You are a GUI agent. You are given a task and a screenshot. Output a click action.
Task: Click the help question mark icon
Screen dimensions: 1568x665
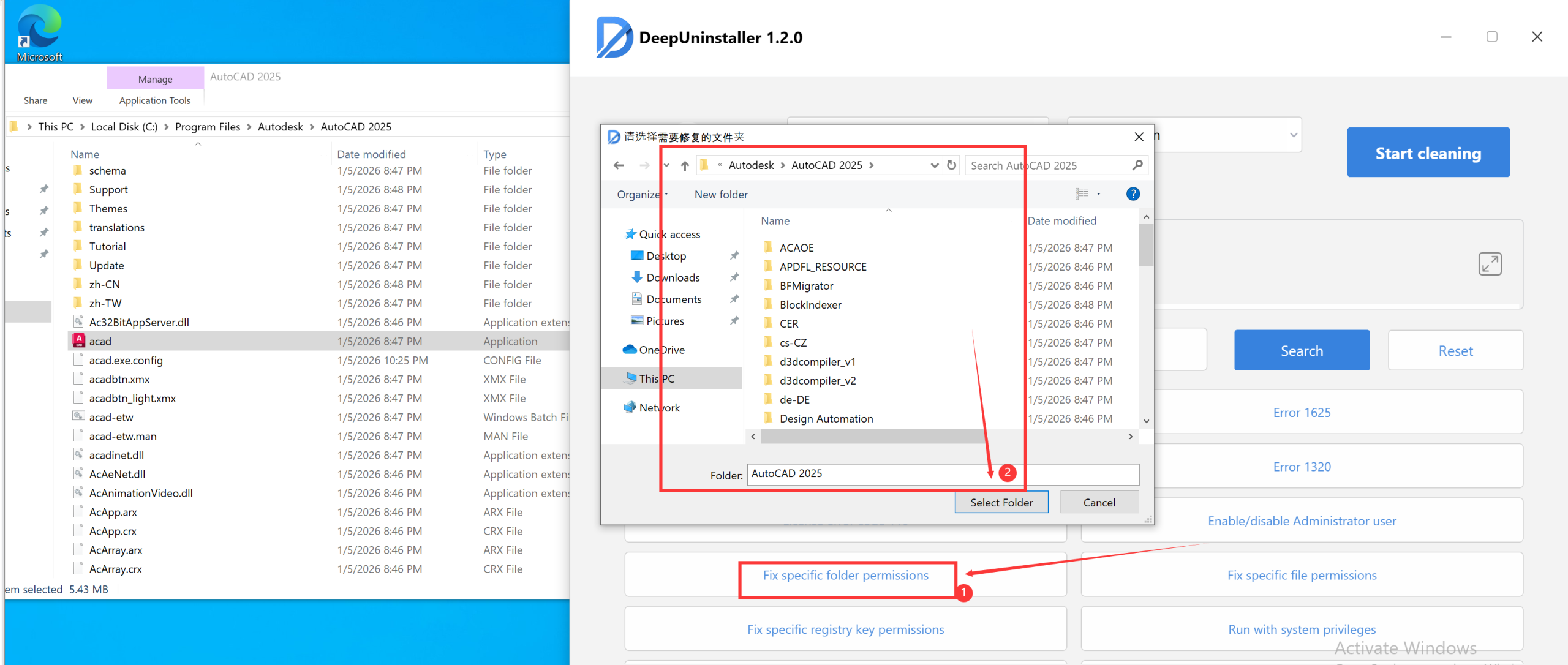pyautogui.click(x=1133, y=194)
